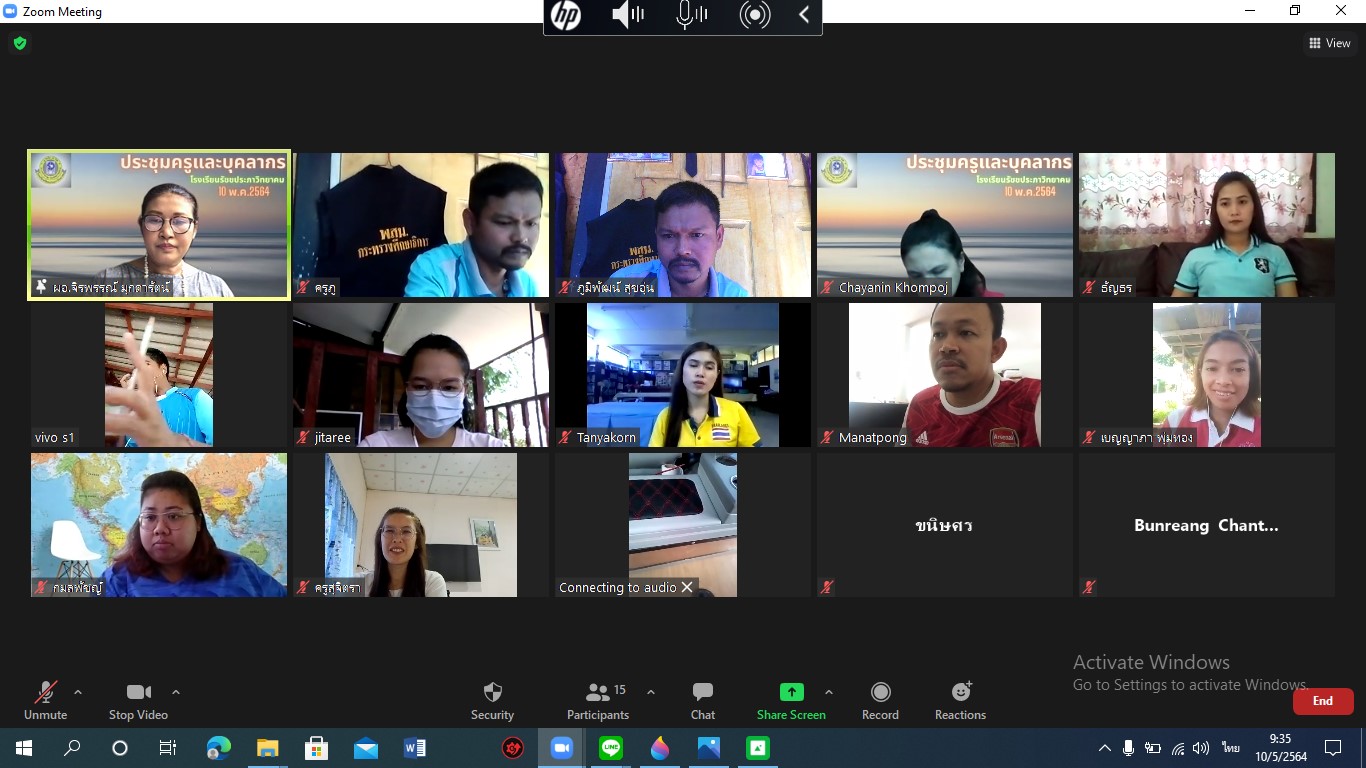Expand audio options arrow beside Unmute
Viewport: 1366px width, 768px height.
coord(78,692)
